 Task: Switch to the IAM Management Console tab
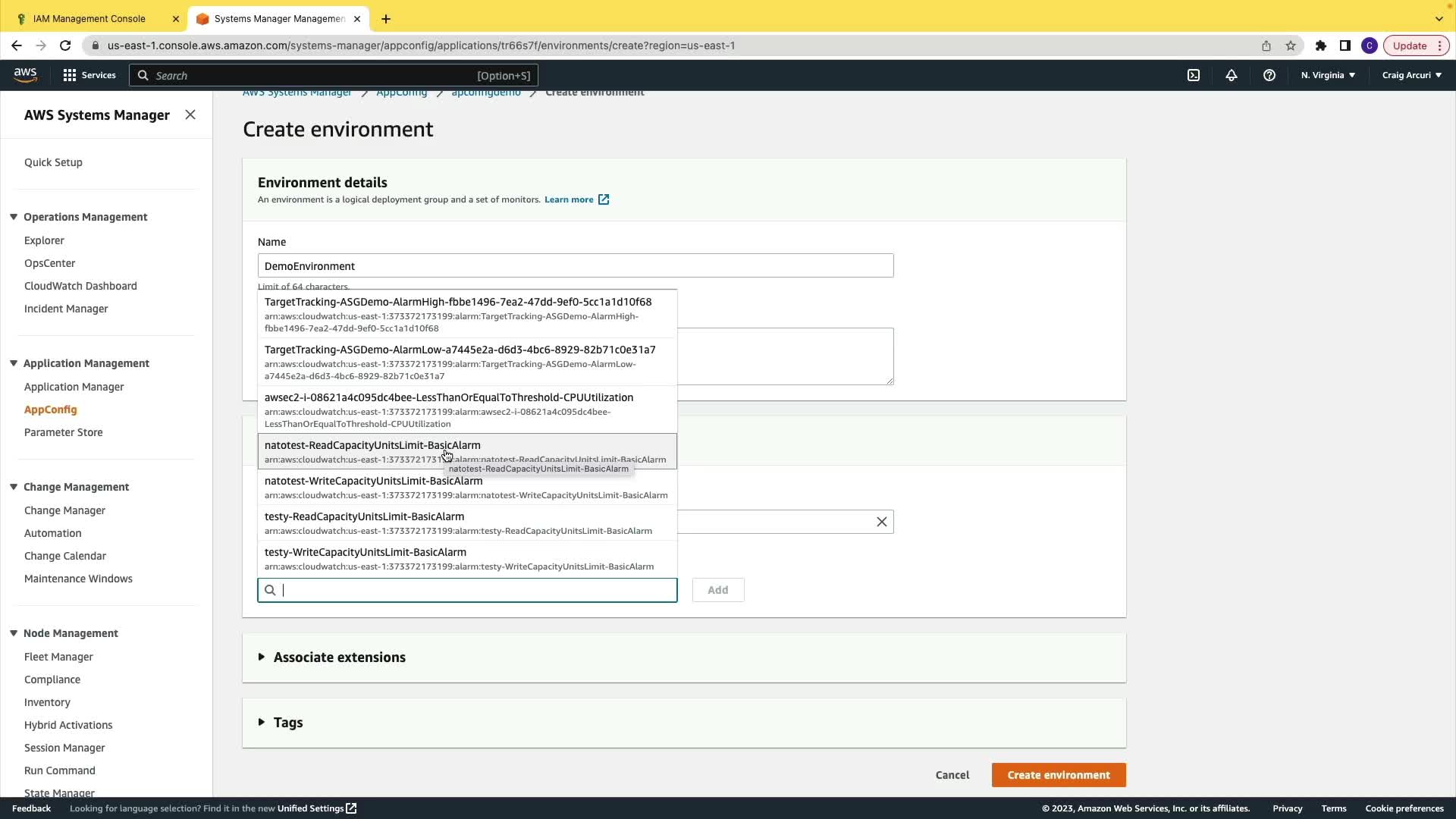tap(89, 18)
